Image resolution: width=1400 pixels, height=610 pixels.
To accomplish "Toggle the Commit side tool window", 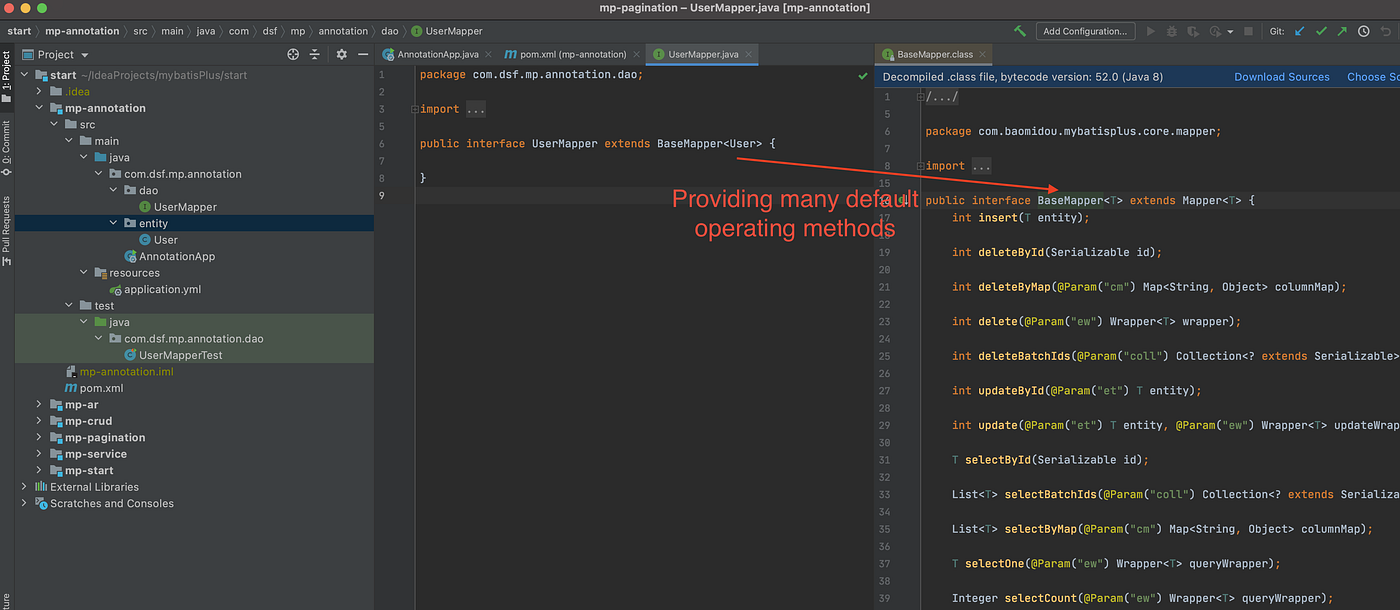I will pos(6,142).
